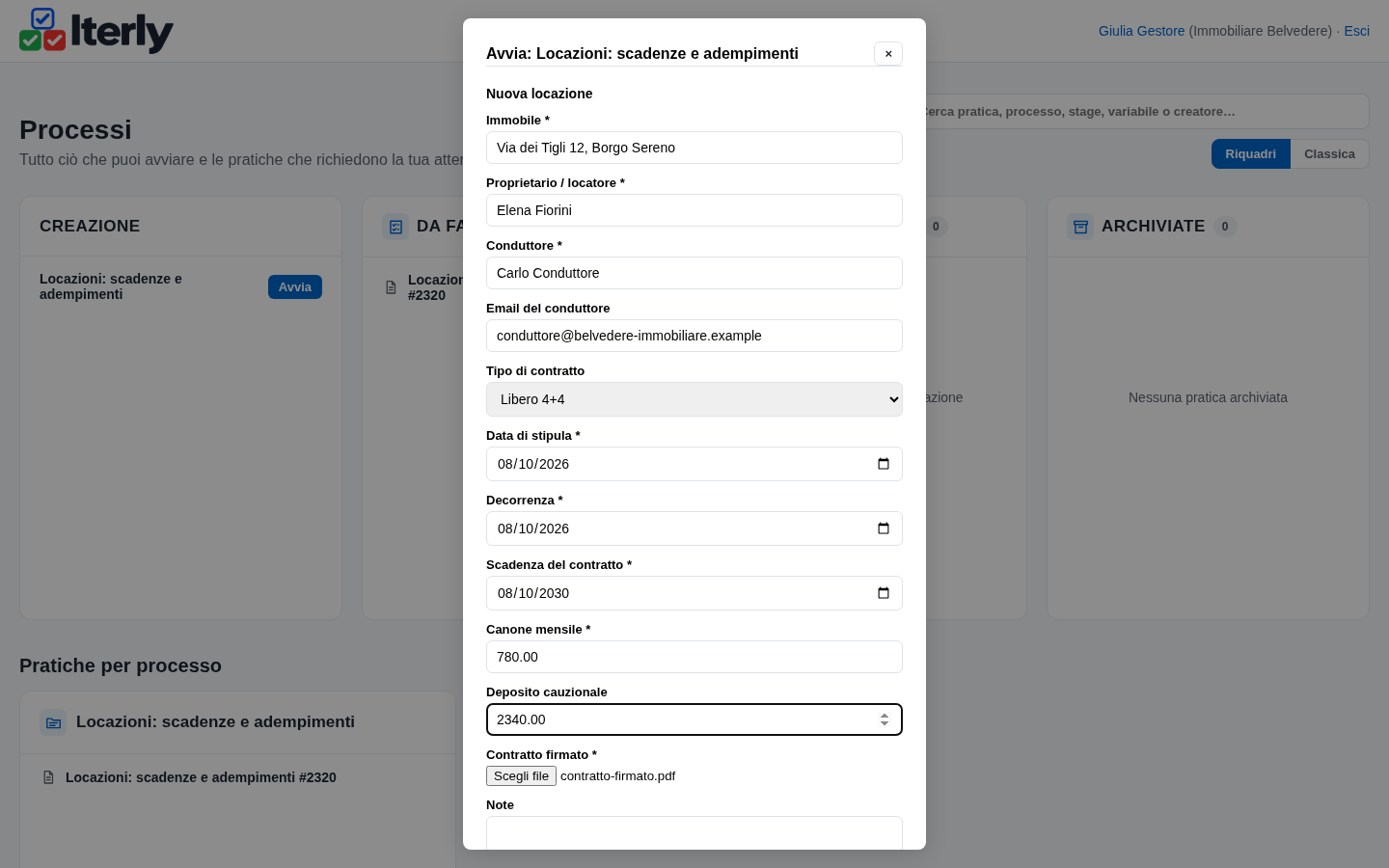Click the Esci logout link
This screenshot has height=868, width=1389.
[x=1356, y=31]
